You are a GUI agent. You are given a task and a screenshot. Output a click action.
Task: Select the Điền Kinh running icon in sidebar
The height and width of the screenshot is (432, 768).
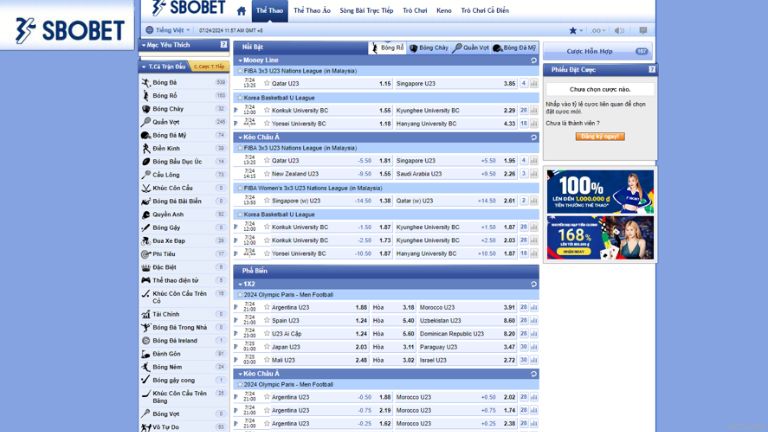click(145, 148)
